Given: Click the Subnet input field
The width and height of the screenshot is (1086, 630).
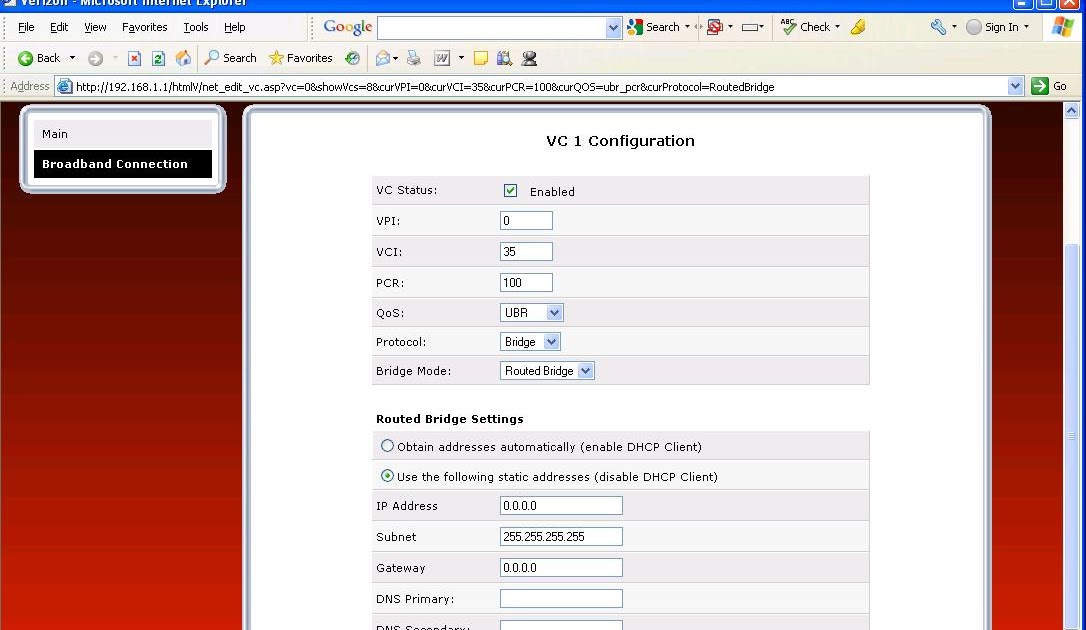Looking at the screenshot, I should pos(561,537).
